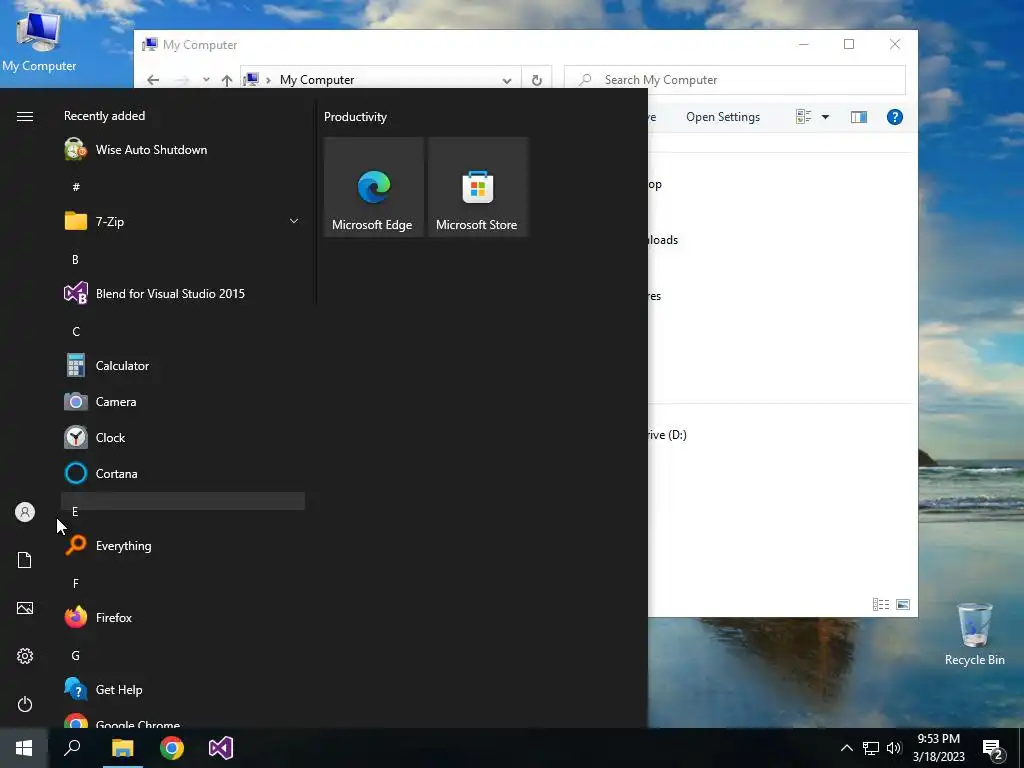
Task: Launch Blend for Visual Studio 2015
Action: click(x=183, y=293)
